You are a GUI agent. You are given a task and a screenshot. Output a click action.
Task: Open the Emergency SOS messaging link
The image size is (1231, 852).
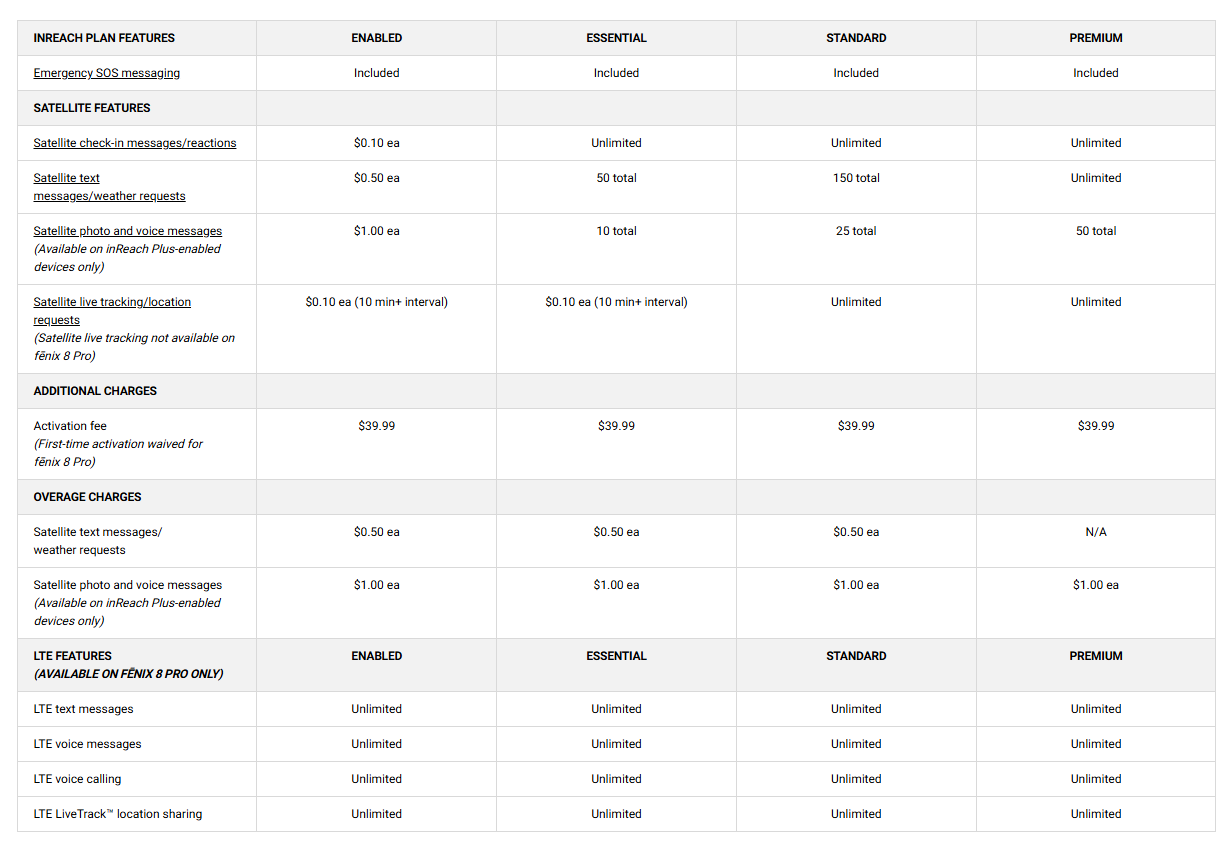pos(107,73)
